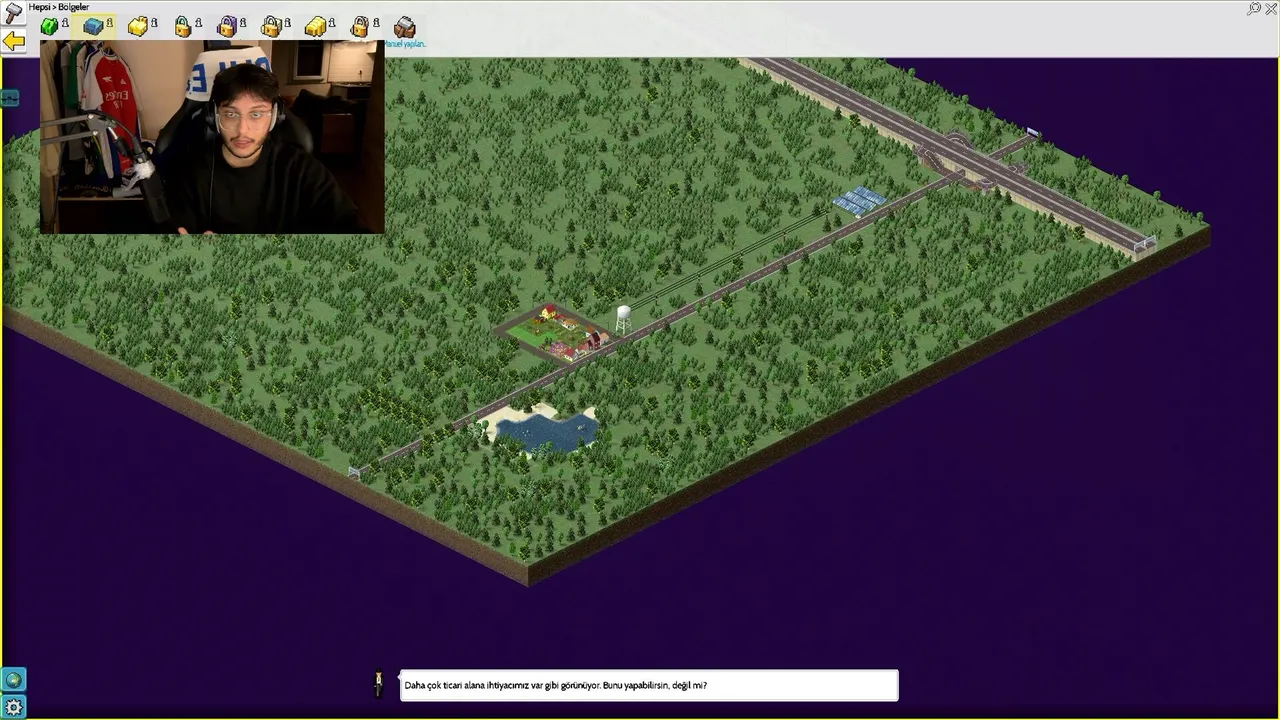
Task: Open the Manuel yapılan hammer tool
Action: 405,26
